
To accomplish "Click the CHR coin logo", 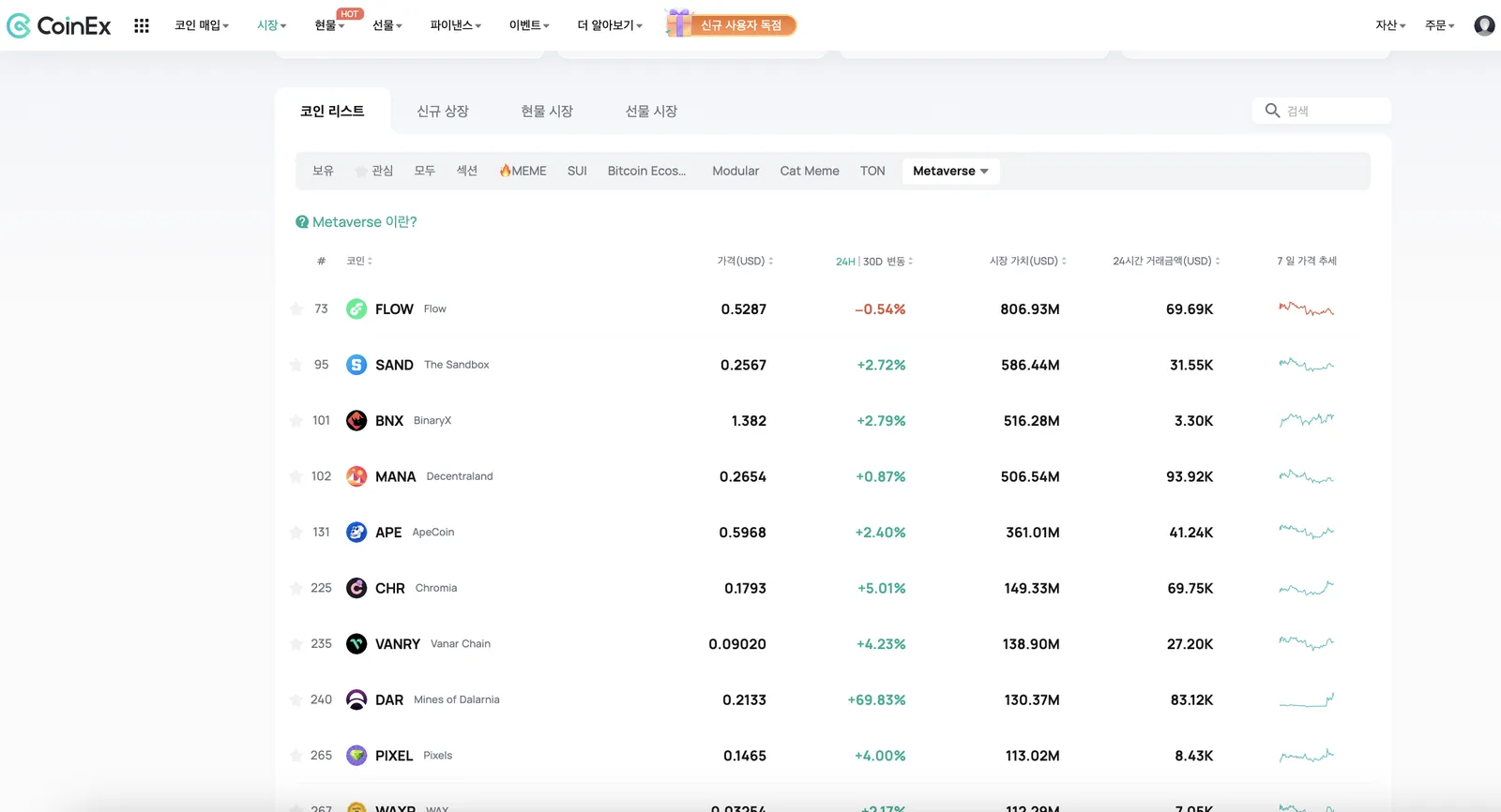I will pos(356,588).
